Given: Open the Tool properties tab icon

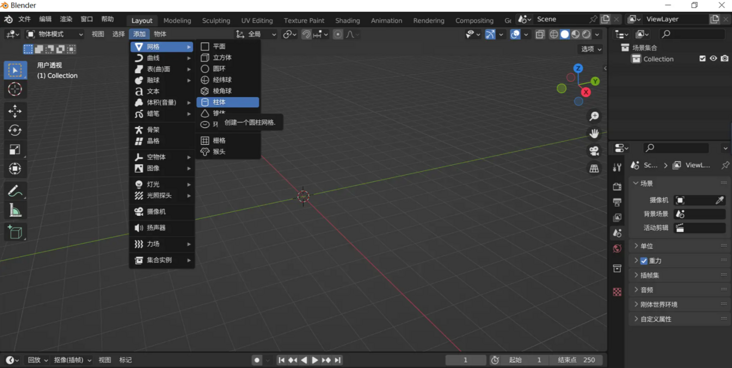Looking at the screenshot, I should (617, 168).
